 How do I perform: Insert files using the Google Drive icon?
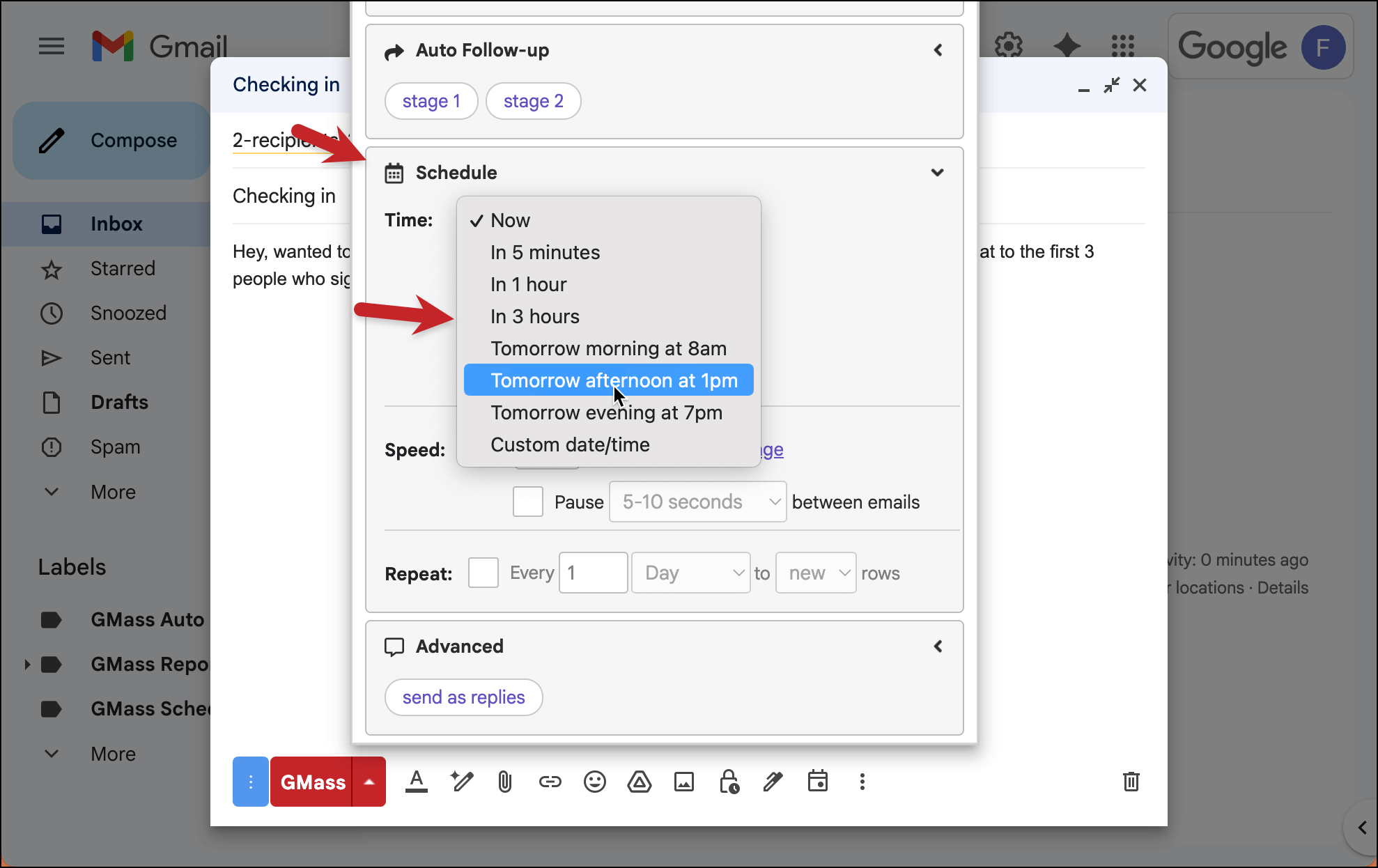point(639,782)
